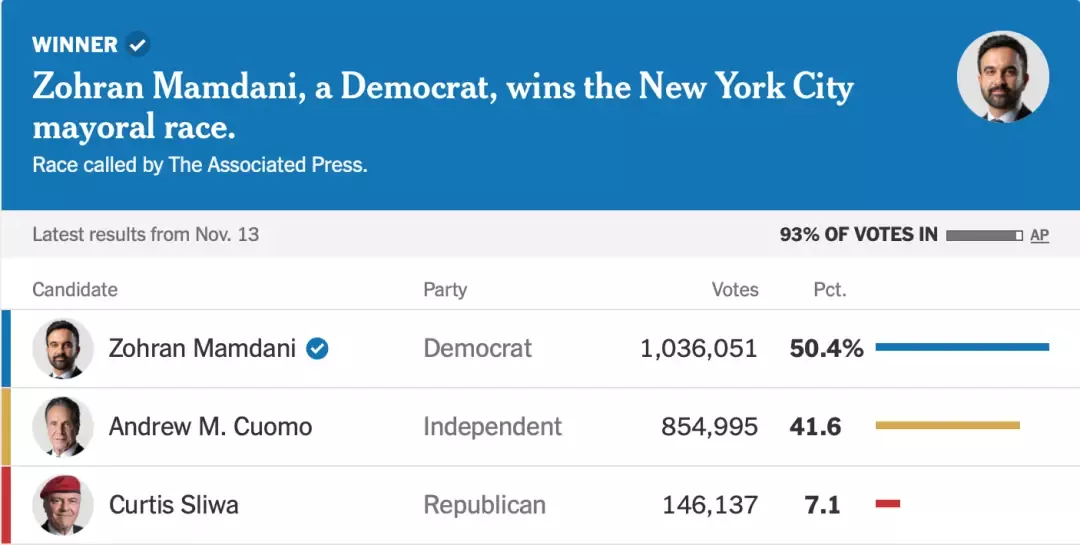
Task: Click the checkmark icon beside WINNER
Action: pos(138,45)
